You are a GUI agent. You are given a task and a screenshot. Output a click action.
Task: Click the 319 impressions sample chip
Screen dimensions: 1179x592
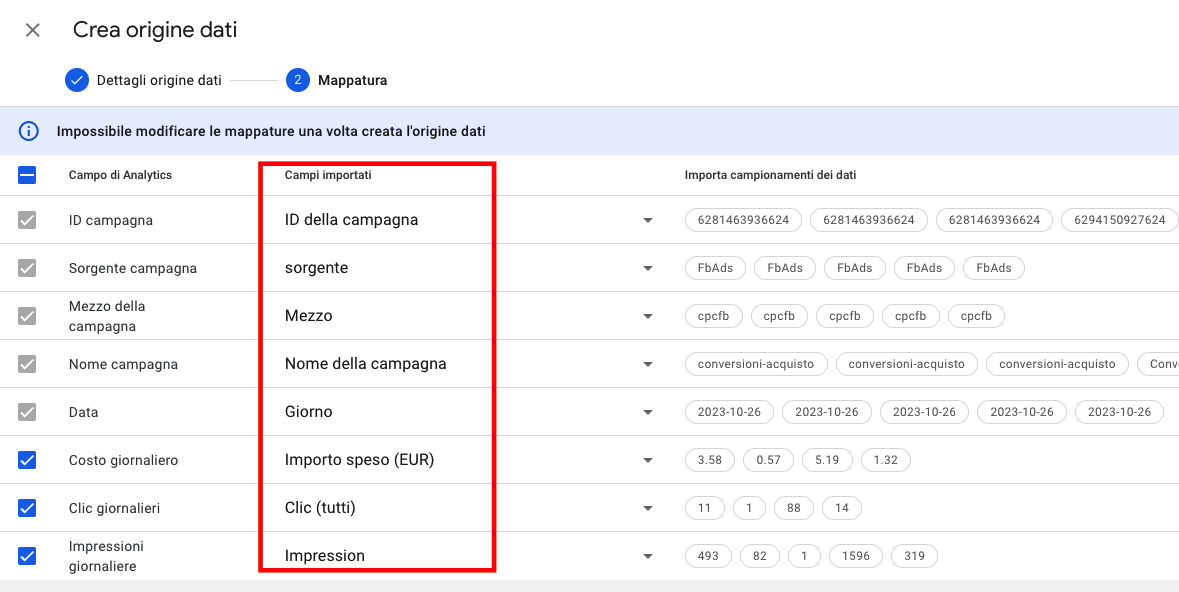tap(914, 557)
